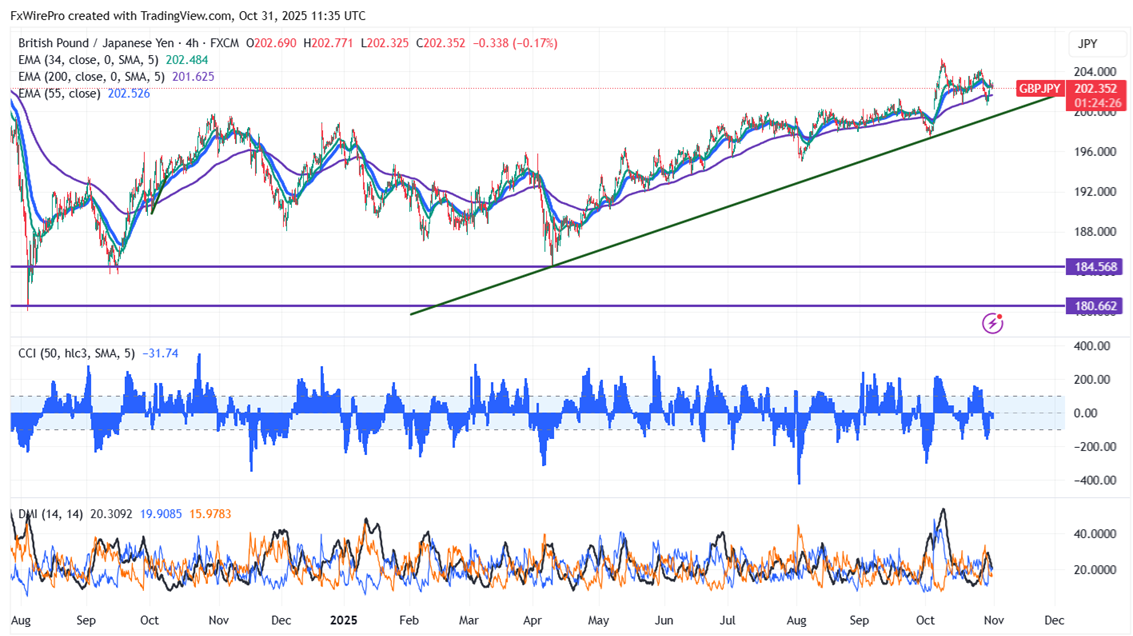Click the 20.3092 DMI value
Viewport: 1133px width, 636px height.
111,514
